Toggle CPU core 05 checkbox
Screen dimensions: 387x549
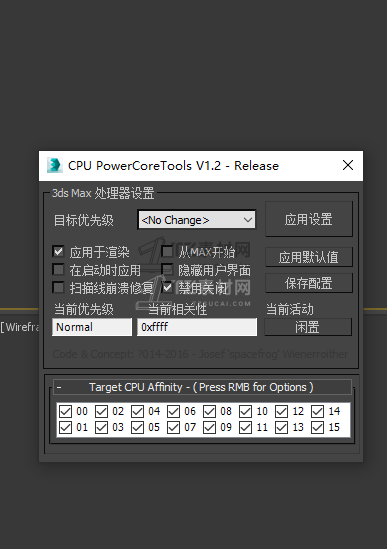137,428
